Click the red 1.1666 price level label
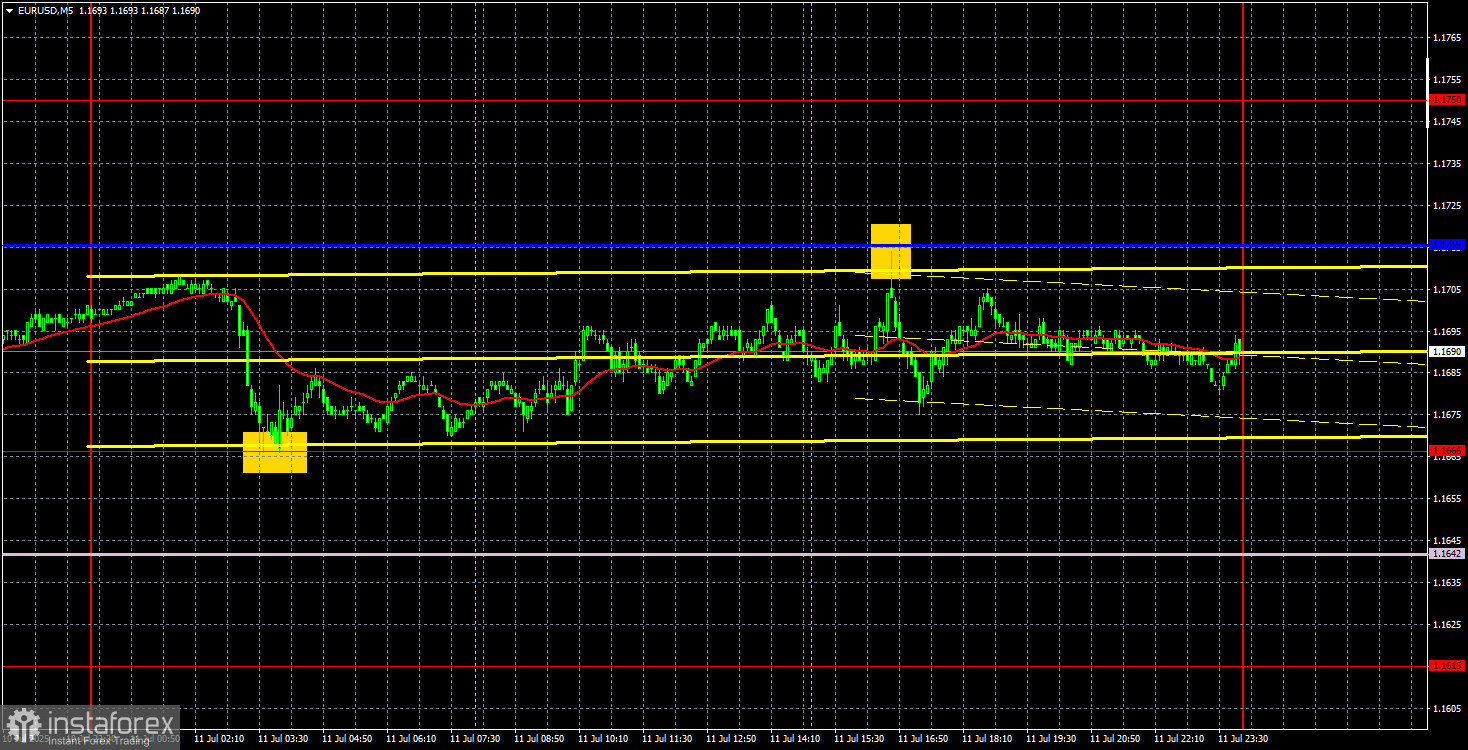Viewport: 1468px width, 750px height. [1447, 450]
